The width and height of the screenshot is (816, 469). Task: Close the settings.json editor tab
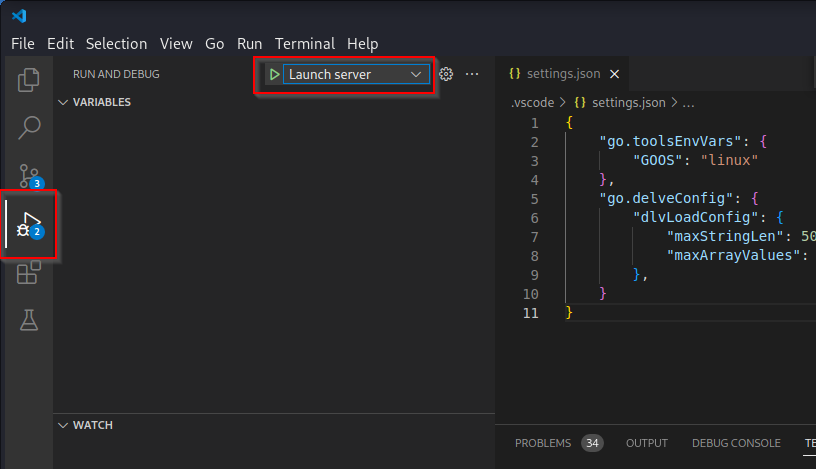tap(614, 74)
